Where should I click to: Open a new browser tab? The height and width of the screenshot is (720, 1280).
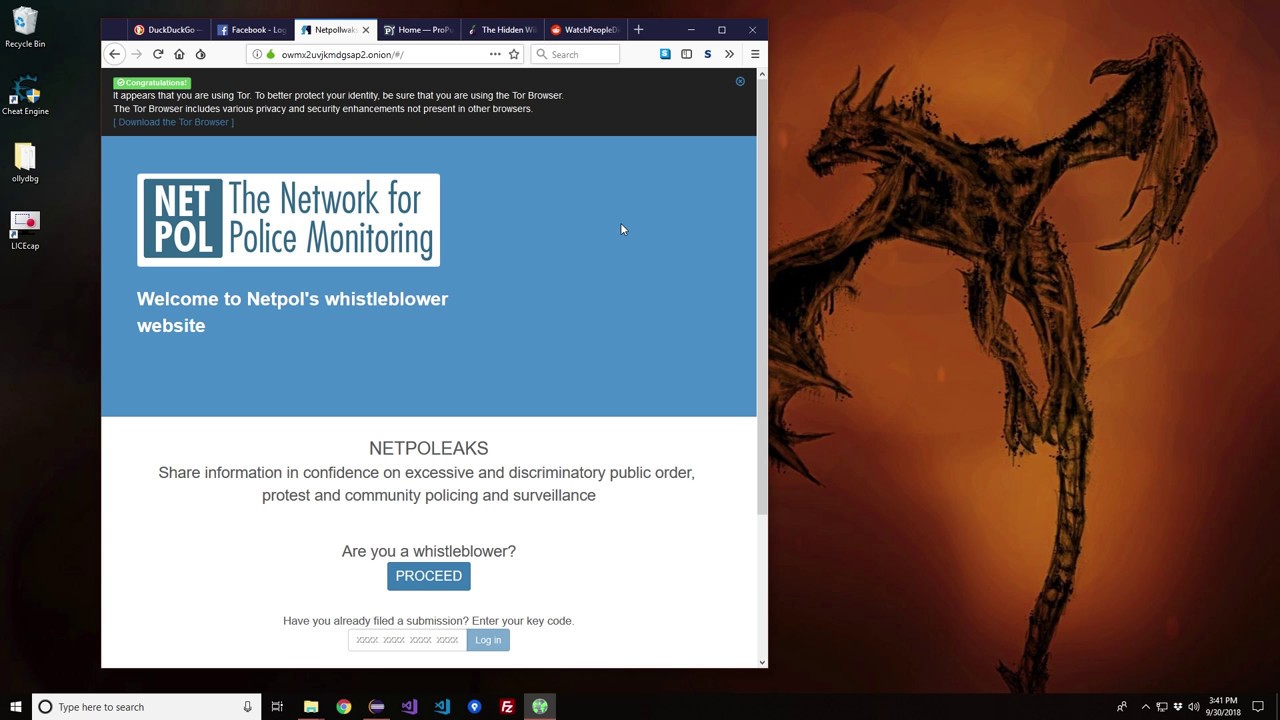point(639,30)
